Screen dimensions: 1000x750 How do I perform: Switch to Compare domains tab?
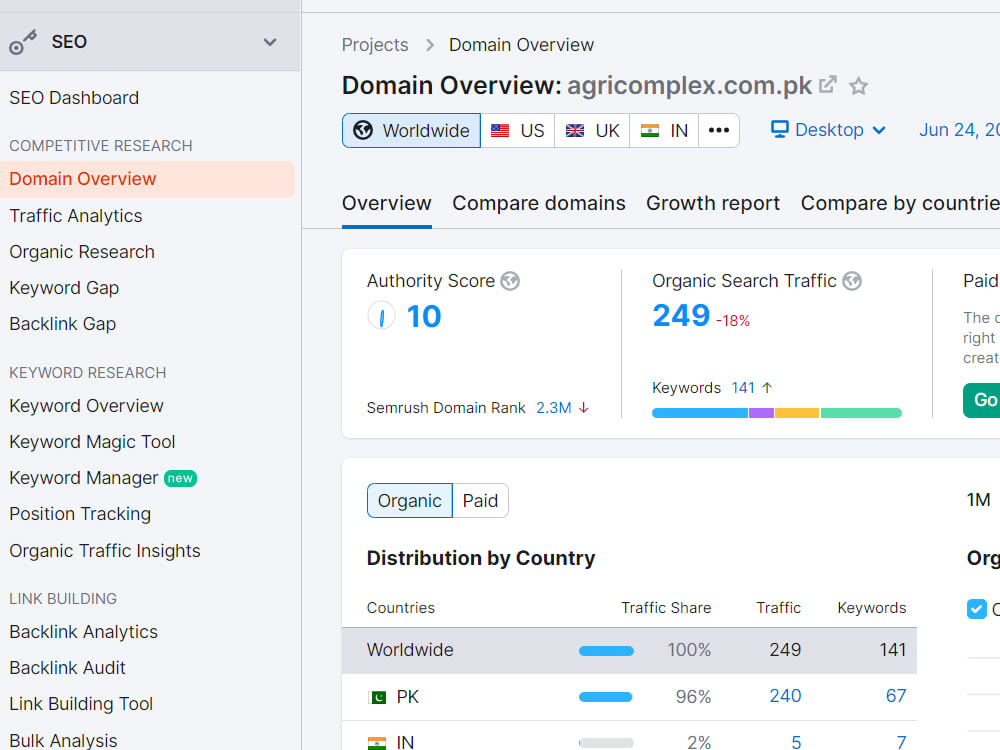(x=539, y=203)
